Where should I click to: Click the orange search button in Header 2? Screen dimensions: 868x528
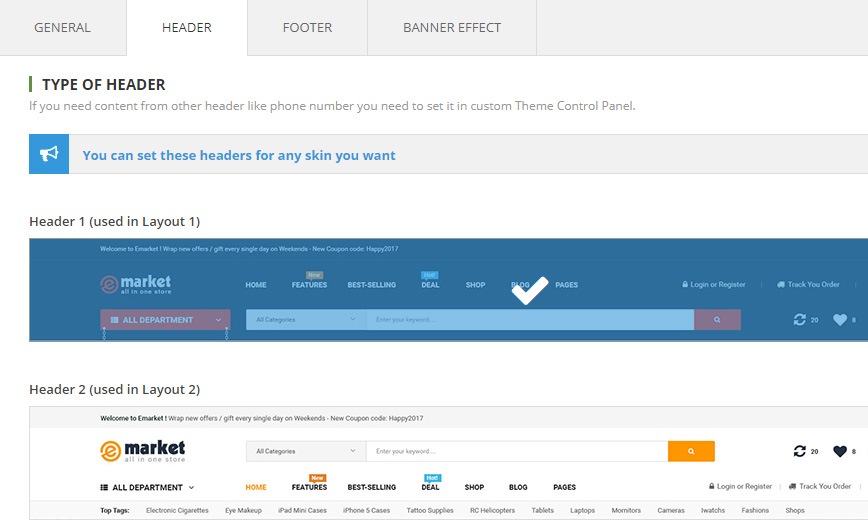(x=691, y=451)
